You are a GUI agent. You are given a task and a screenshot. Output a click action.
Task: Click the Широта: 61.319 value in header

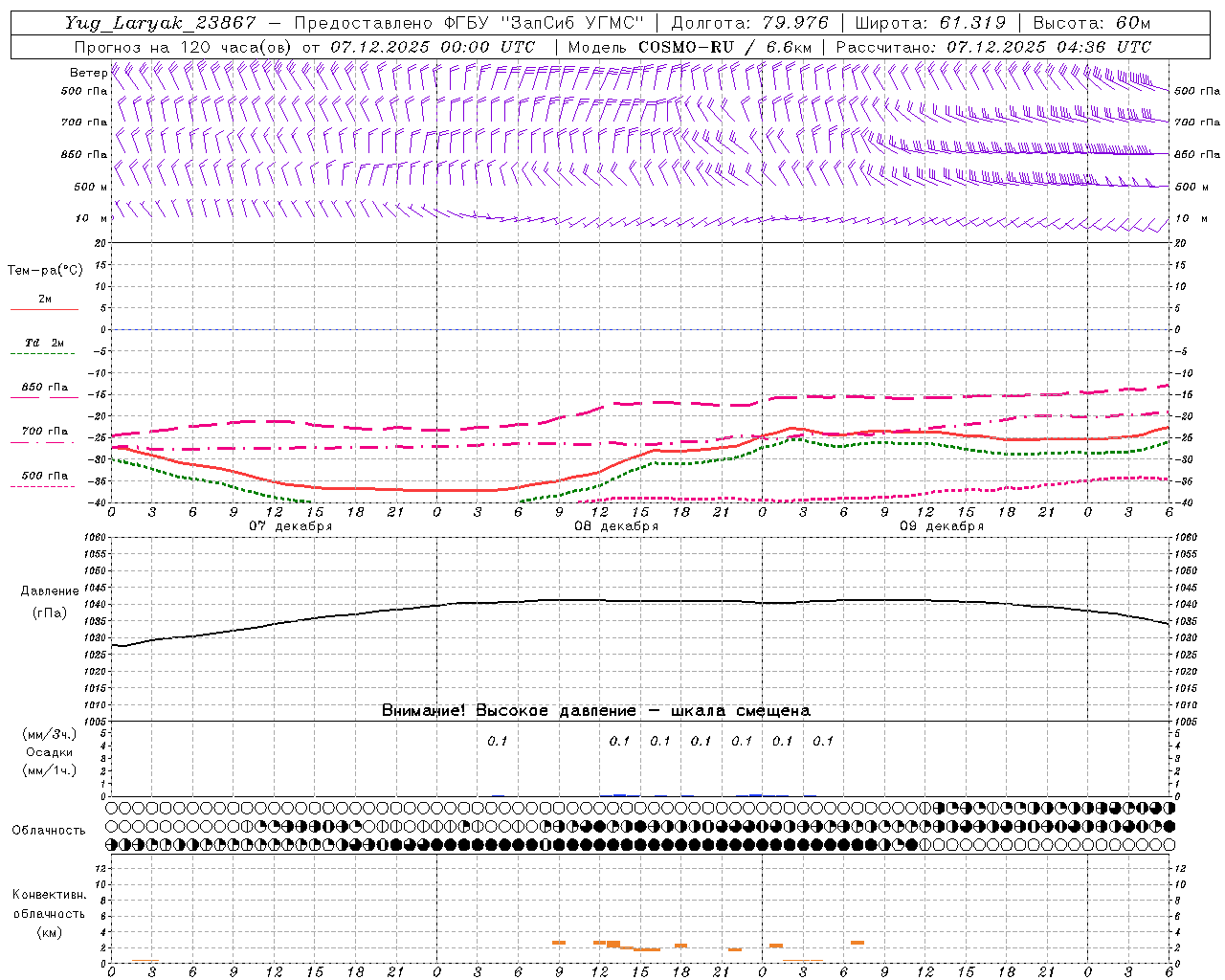[930, 23]
